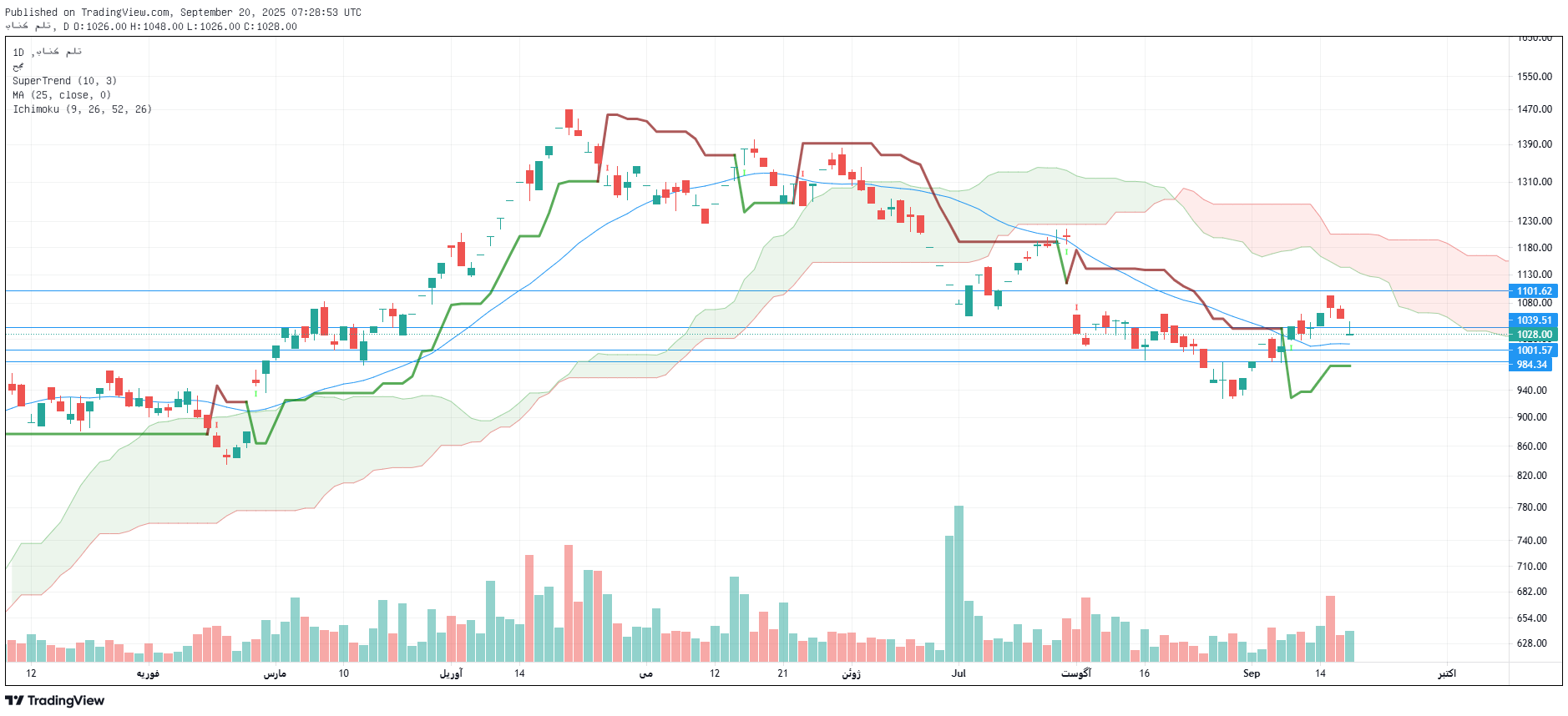
Task: Click the 1001.57 price label
Action: 1533,350
